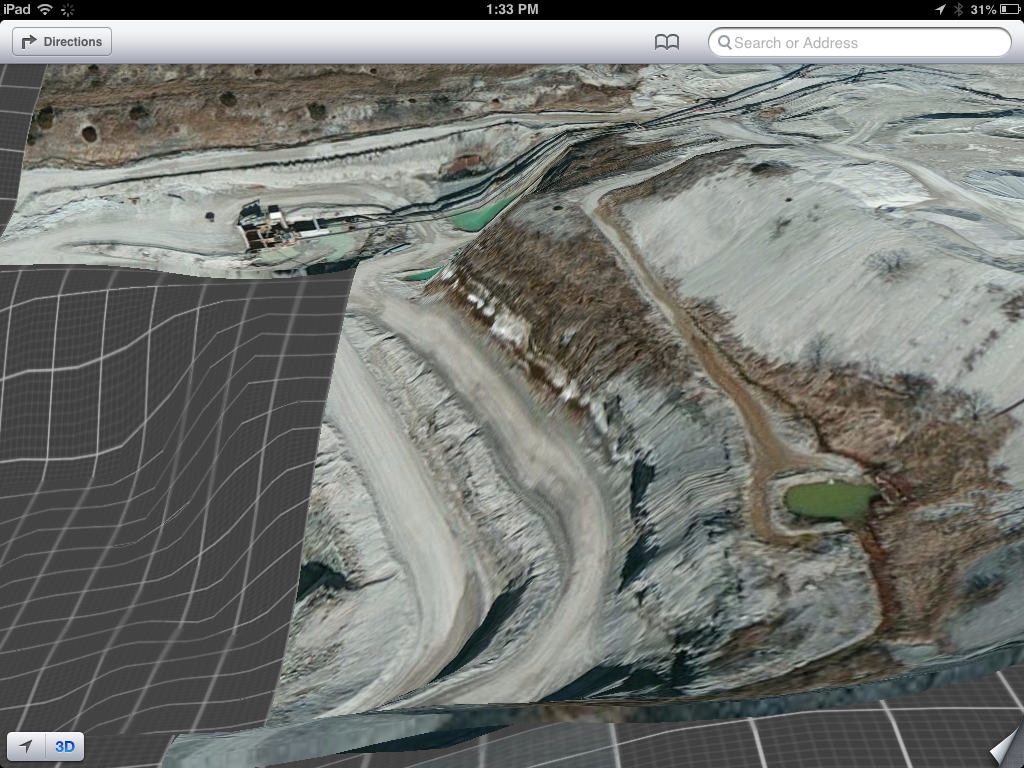Viewport: 1024px width, 768px height.
Task: Open the Bookmarks book icon
Action: (667, 42)
